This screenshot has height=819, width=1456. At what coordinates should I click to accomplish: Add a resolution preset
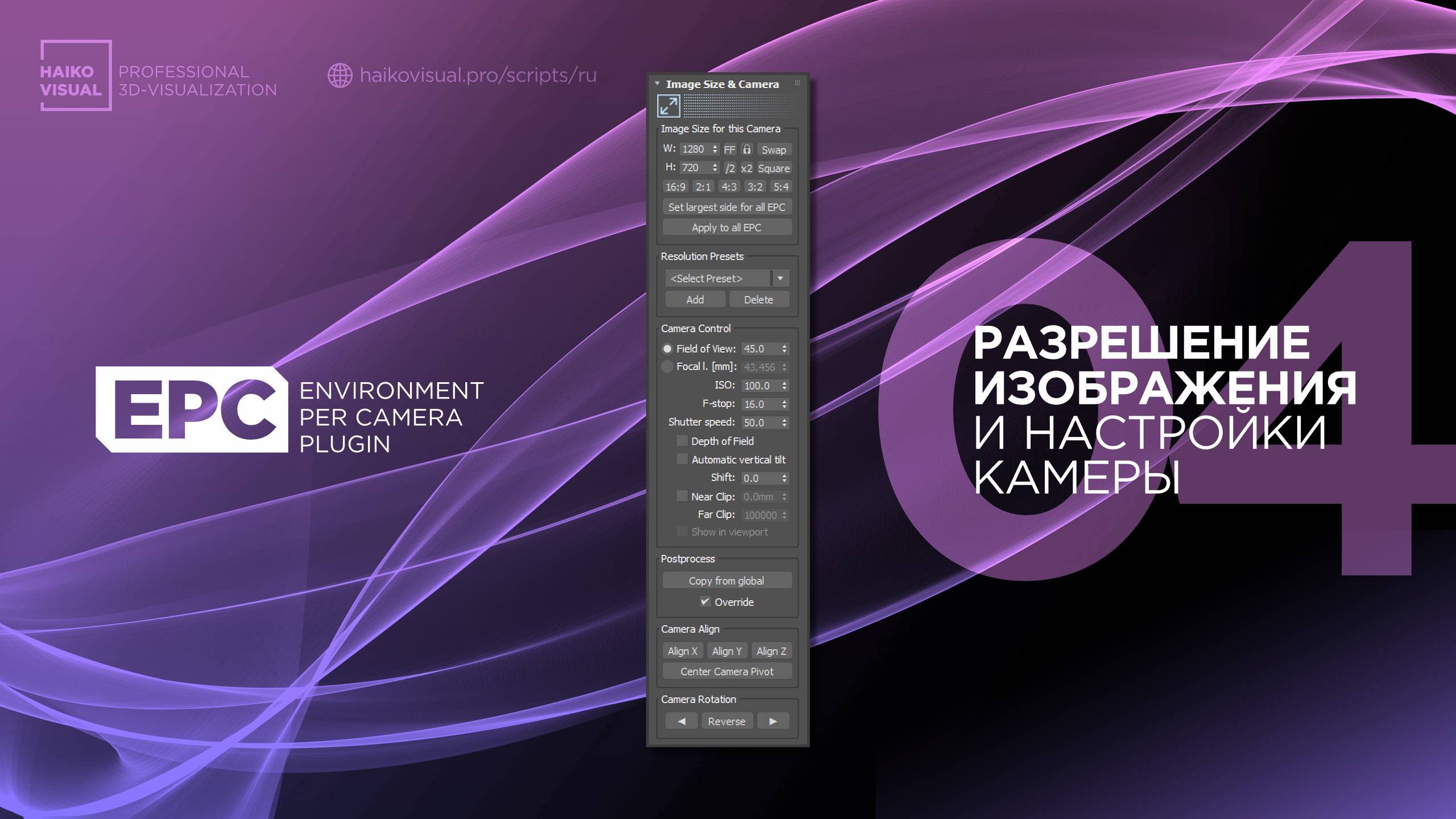695,299
